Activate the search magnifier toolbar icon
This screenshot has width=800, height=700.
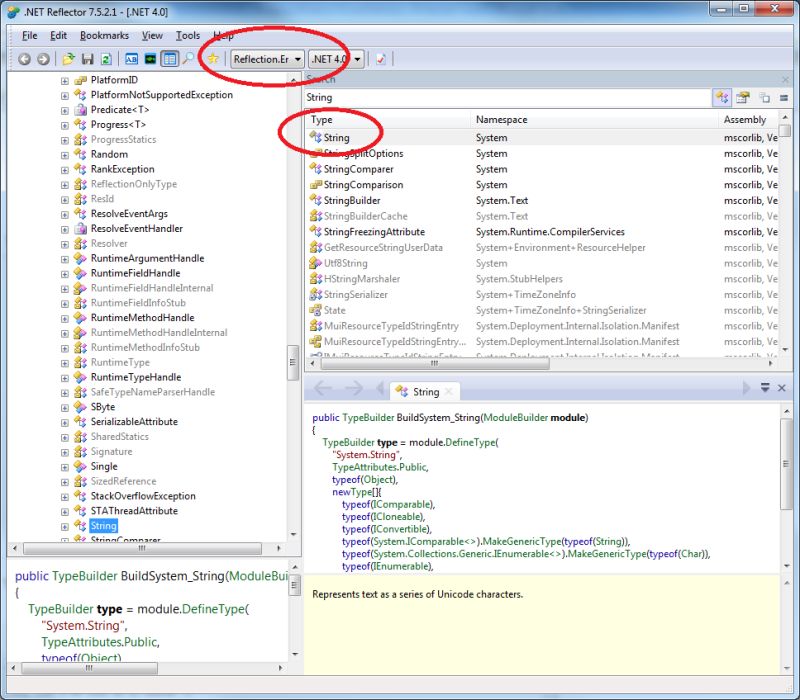coord(188,58)
